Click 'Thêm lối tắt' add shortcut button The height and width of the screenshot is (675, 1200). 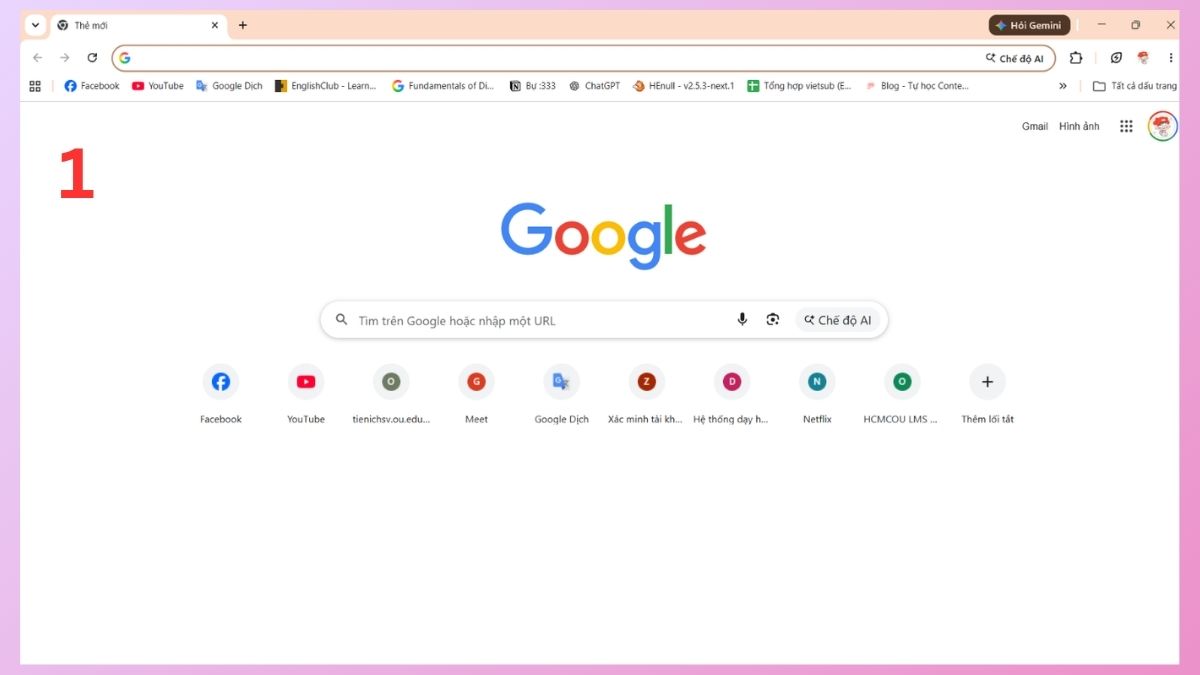[987, 394]
